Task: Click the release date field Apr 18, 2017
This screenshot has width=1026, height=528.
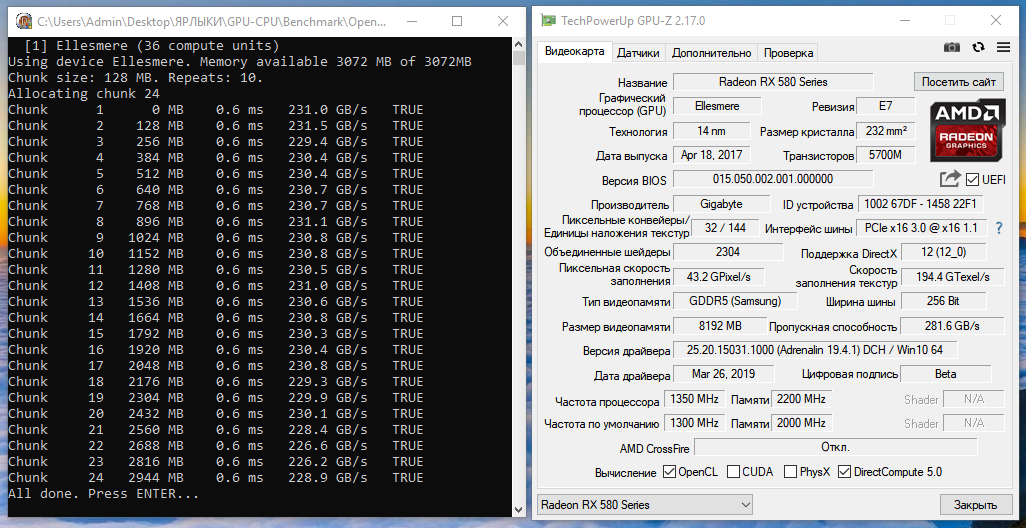Action: point(711,155)
